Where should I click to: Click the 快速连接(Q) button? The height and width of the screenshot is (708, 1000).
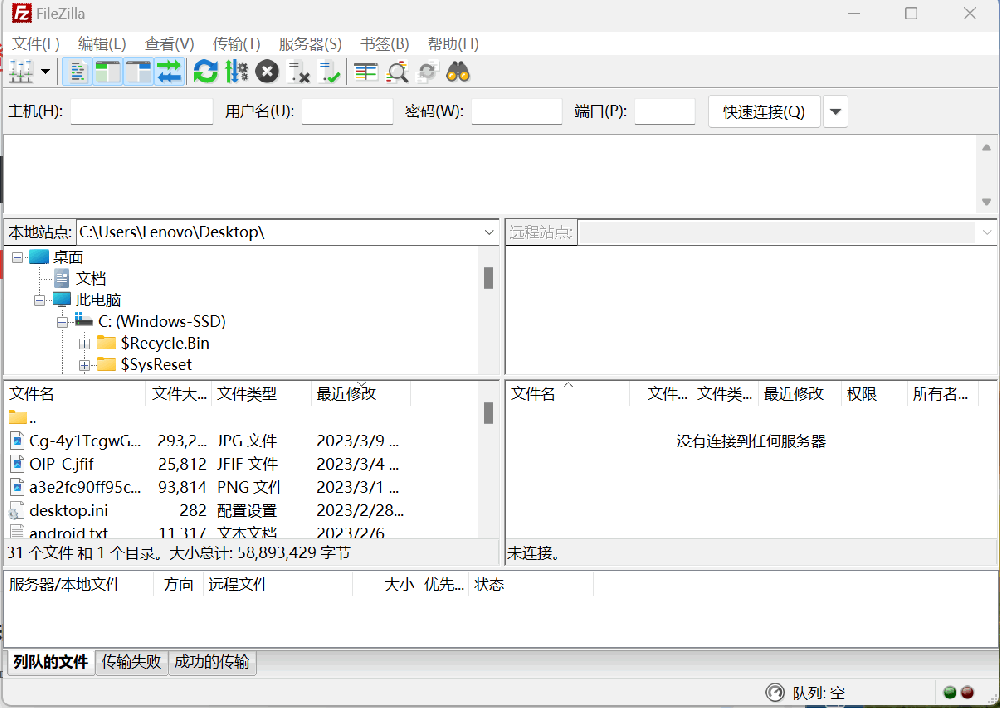[x=764, y=111]
